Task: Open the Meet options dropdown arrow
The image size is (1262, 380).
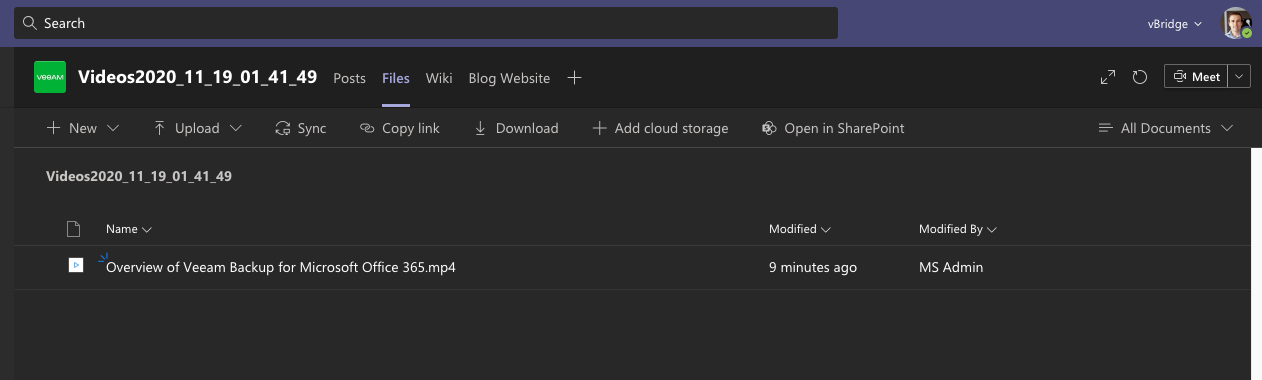Action: click(x=1239, y=77)
